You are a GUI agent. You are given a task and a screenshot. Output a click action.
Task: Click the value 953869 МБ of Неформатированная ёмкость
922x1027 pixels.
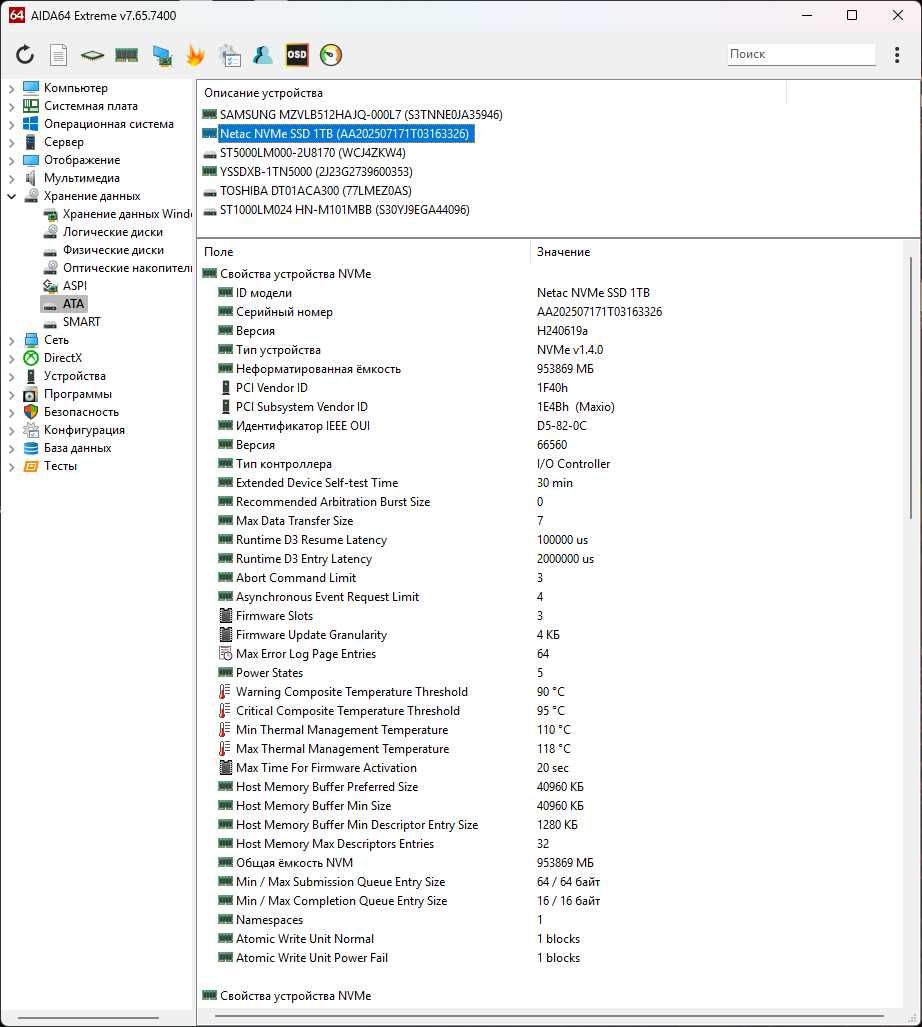[x=565, y=369]
